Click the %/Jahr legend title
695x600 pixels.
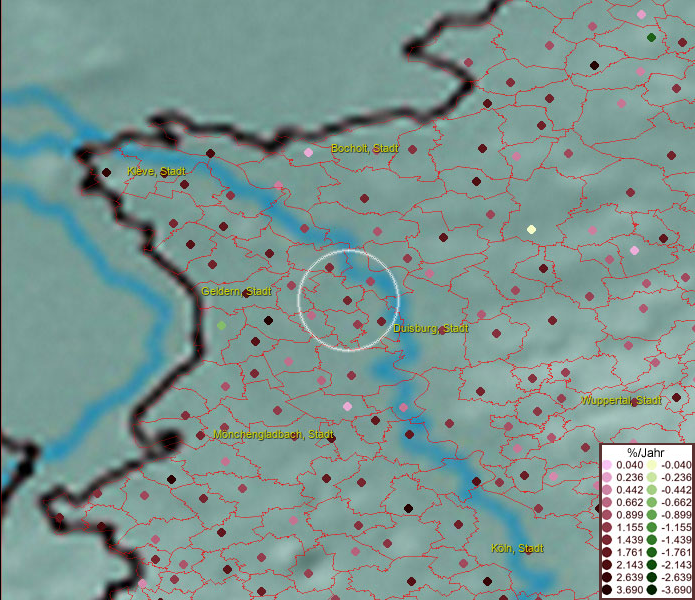pos(646,452)
